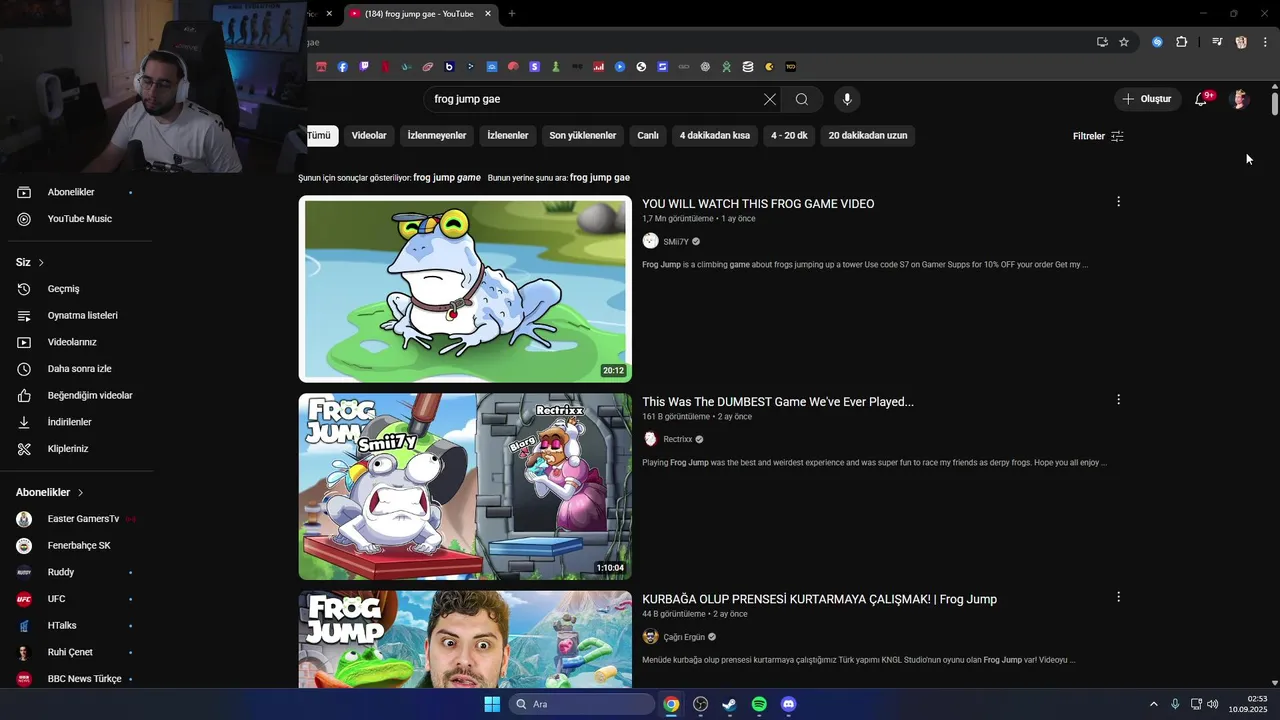
Task: Open a new Chrome tab
Action: (x=512, y=13)
